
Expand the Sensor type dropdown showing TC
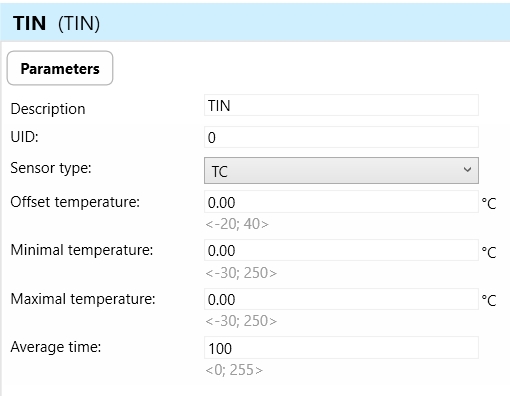point(341,171)
